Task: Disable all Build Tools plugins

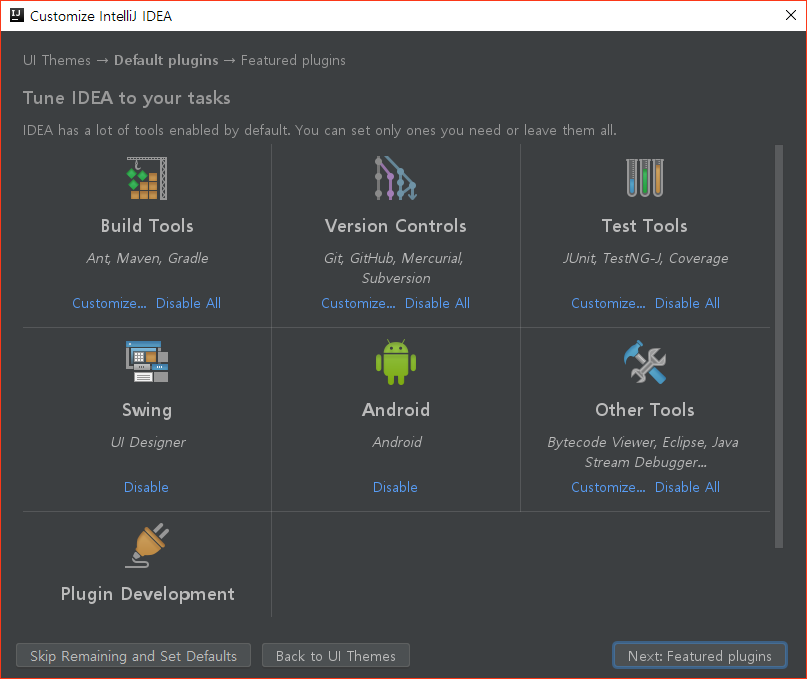Action: click(188, 303)
